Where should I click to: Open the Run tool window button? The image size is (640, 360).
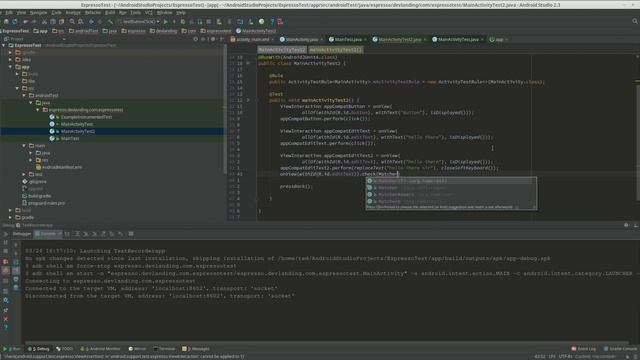(x=12, y=349)
